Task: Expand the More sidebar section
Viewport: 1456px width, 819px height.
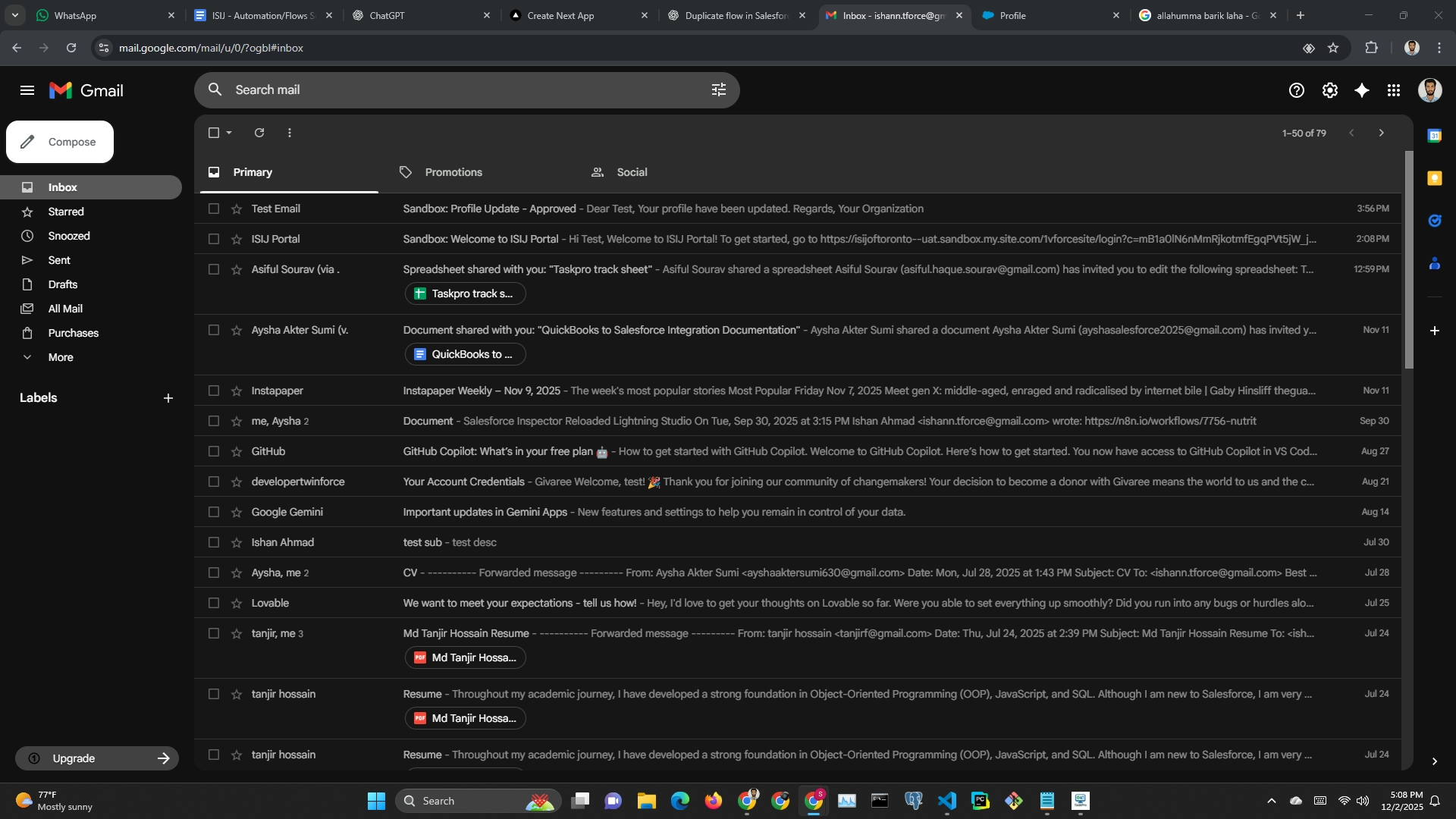Action: point(61,357)
